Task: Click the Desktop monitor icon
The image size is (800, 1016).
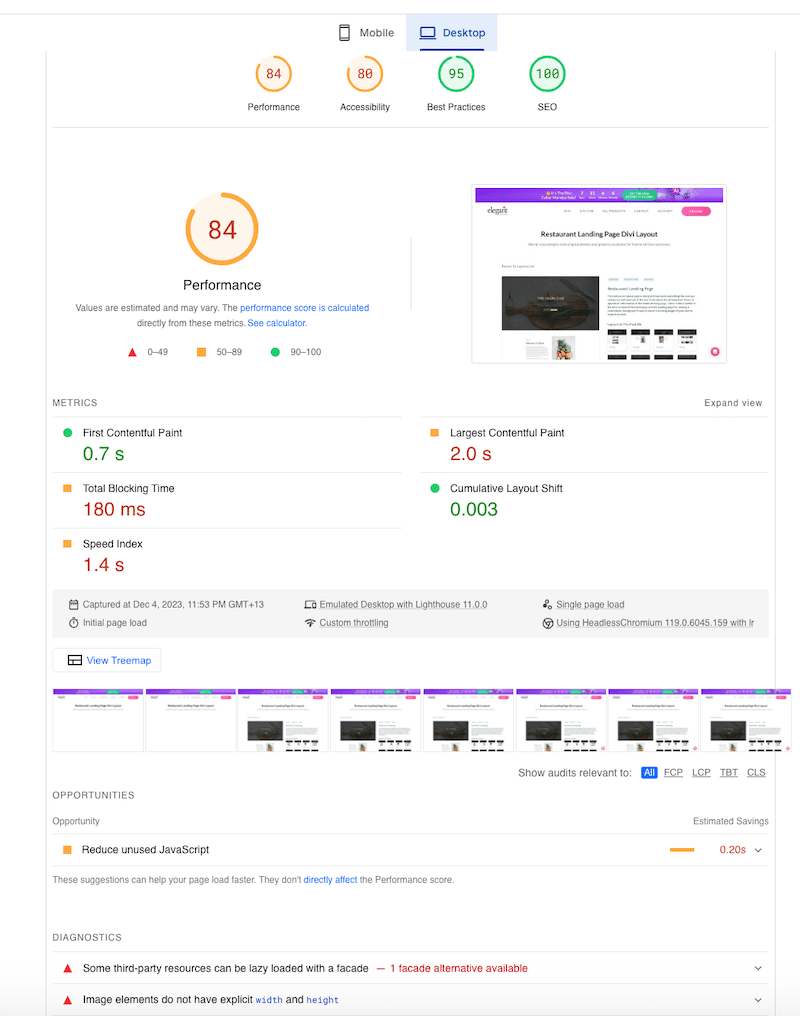Action: point(426,32)
